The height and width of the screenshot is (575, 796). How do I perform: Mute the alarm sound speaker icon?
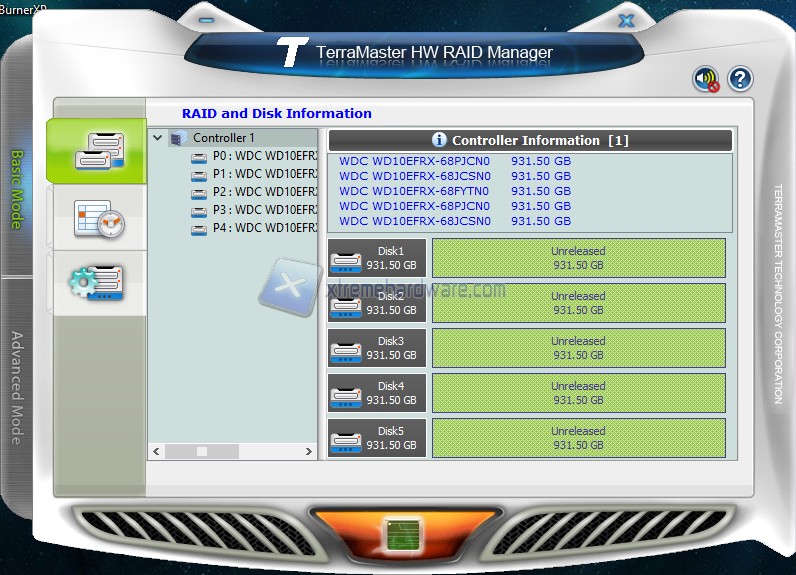[x=706, y=80]
